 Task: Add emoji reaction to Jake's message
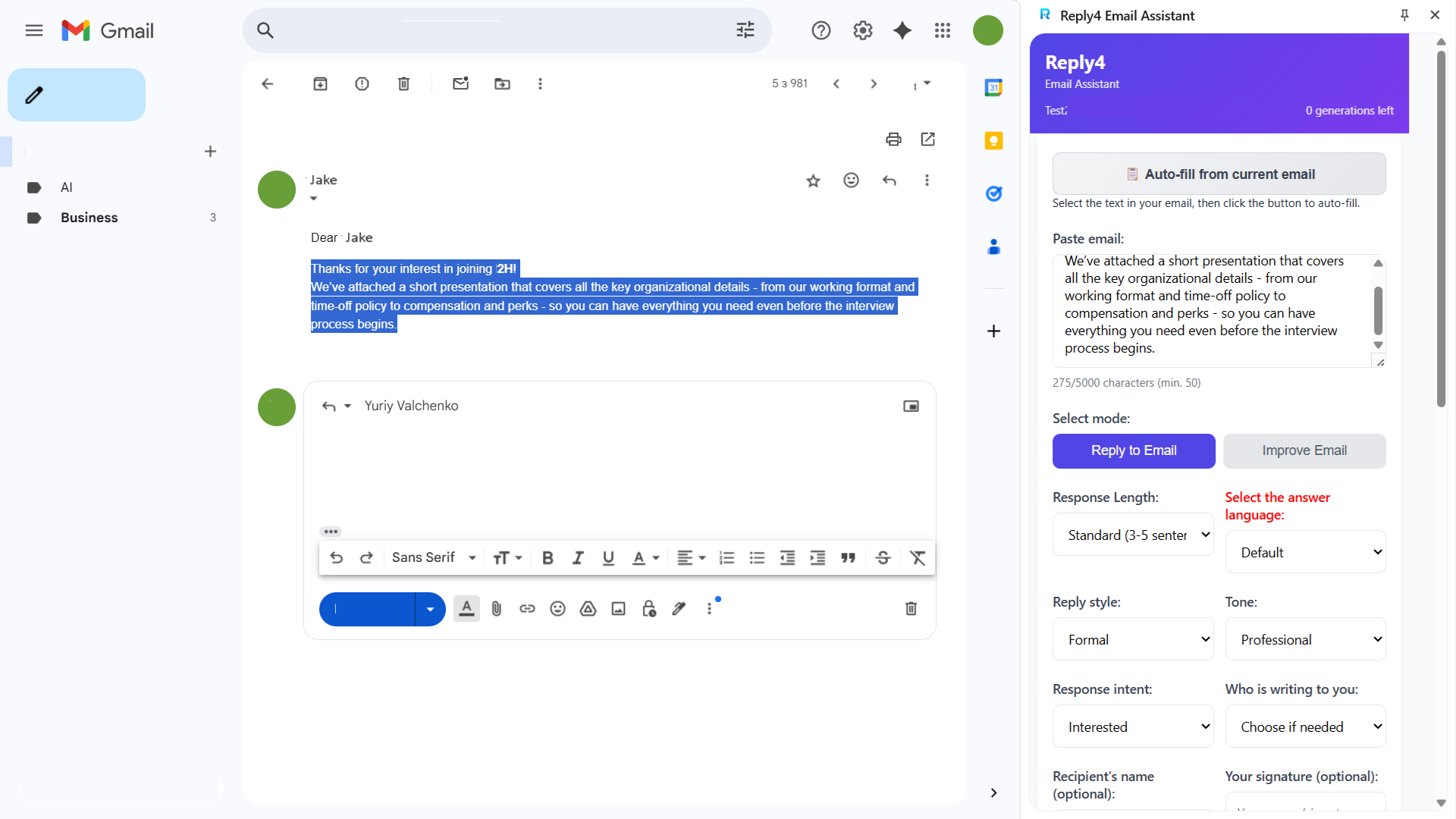point(852,180)
